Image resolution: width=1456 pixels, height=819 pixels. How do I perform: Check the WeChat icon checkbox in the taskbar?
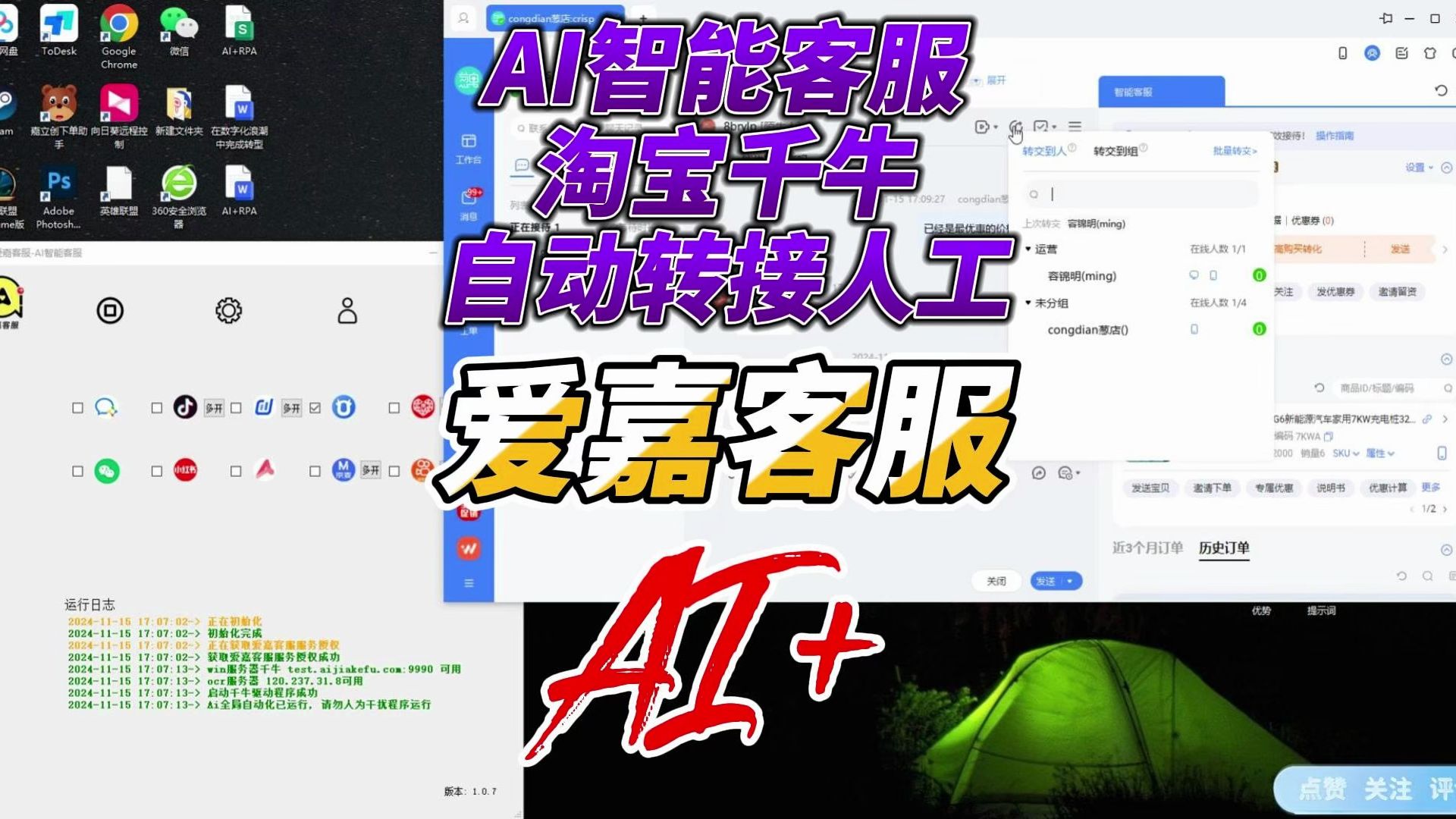click(x=77, y=471)
